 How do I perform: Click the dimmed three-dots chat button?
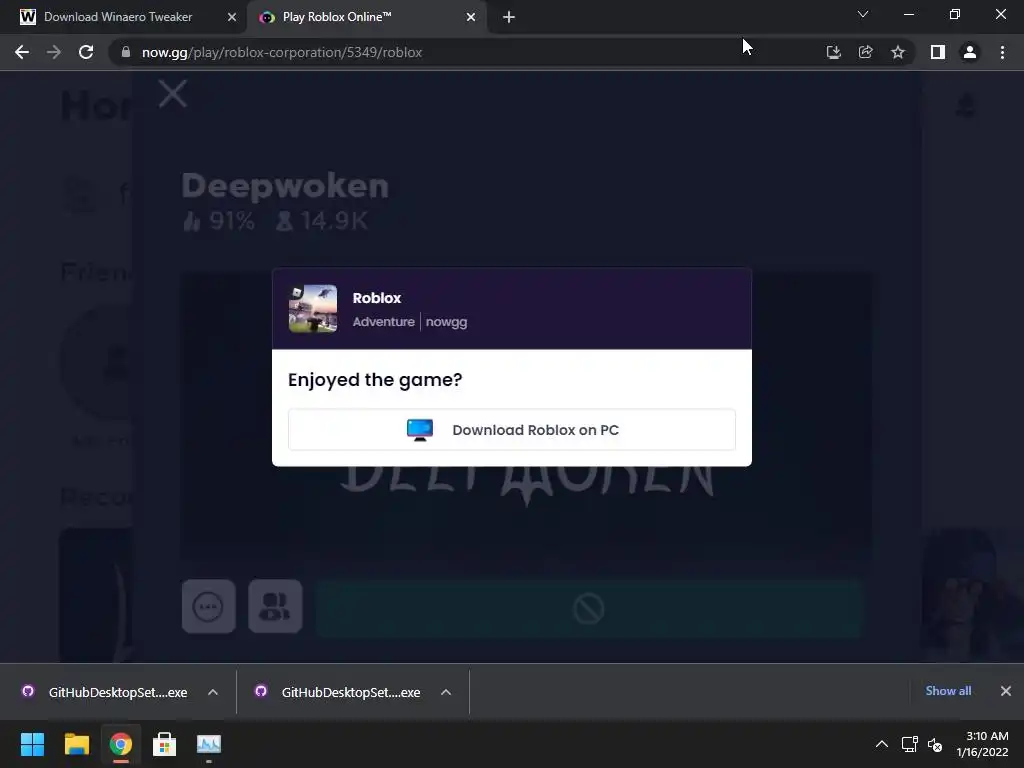pyautogui.click(x=208, y=607)
